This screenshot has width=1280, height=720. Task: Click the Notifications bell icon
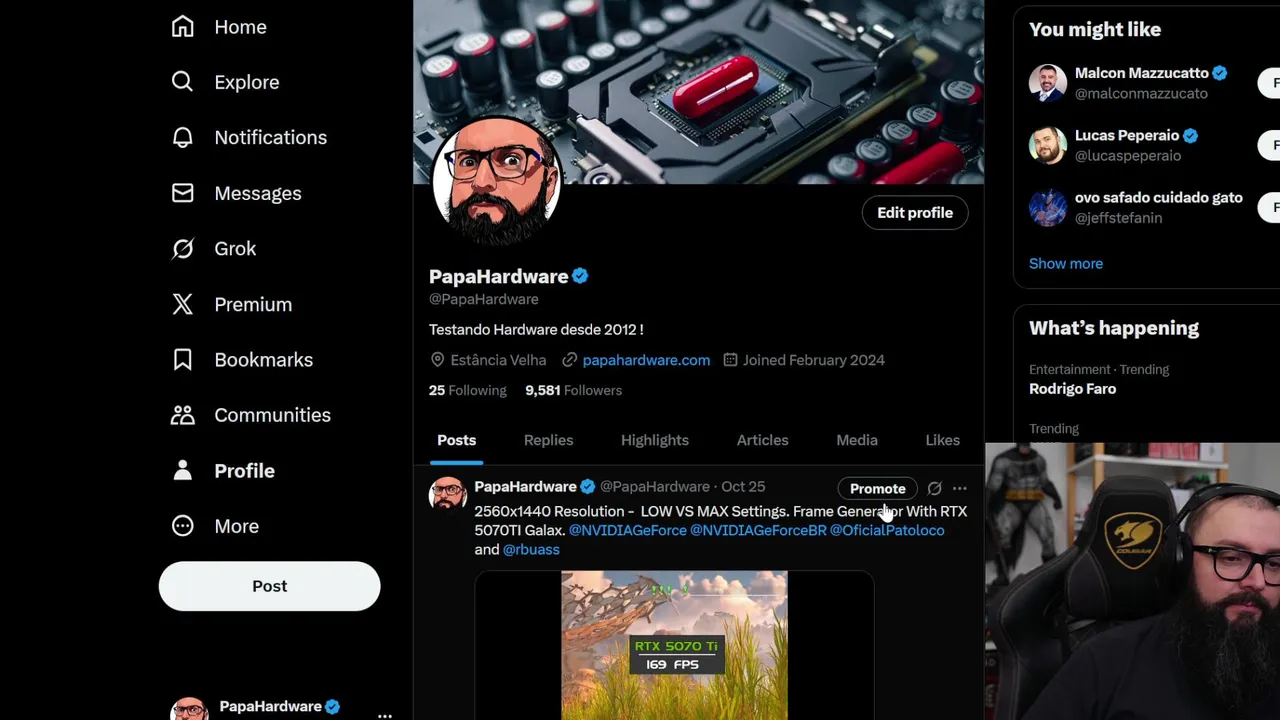(x=182, y=137)
